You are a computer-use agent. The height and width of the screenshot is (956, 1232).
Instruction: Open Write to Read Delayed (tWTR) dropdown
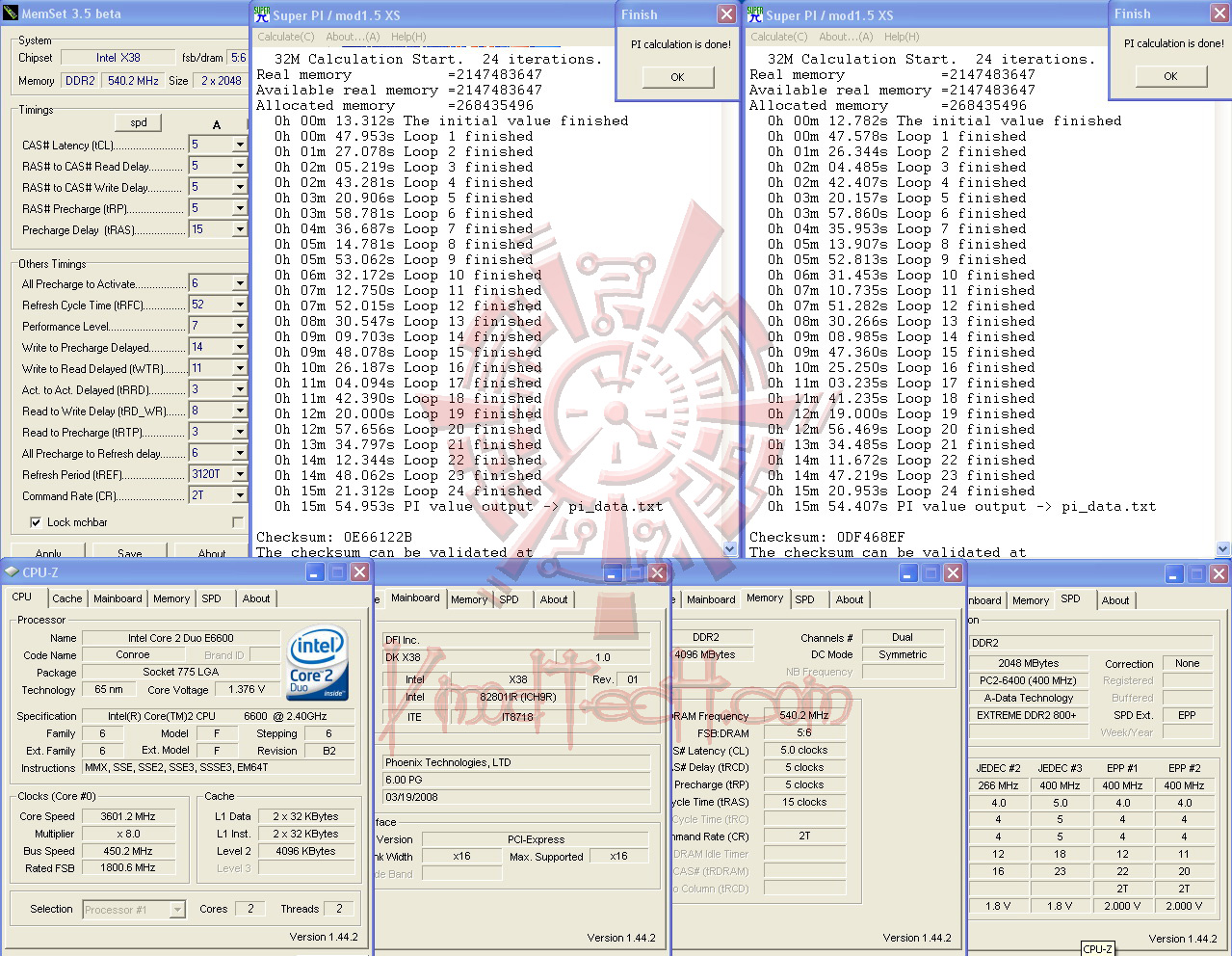239,368
